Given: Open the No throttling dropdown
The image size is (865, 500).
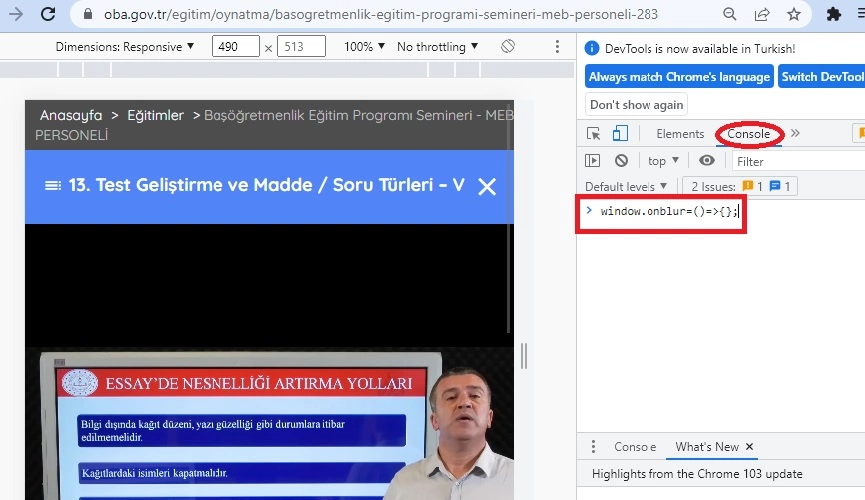Looking at the screenshot, I should click(x=437, y=47).
